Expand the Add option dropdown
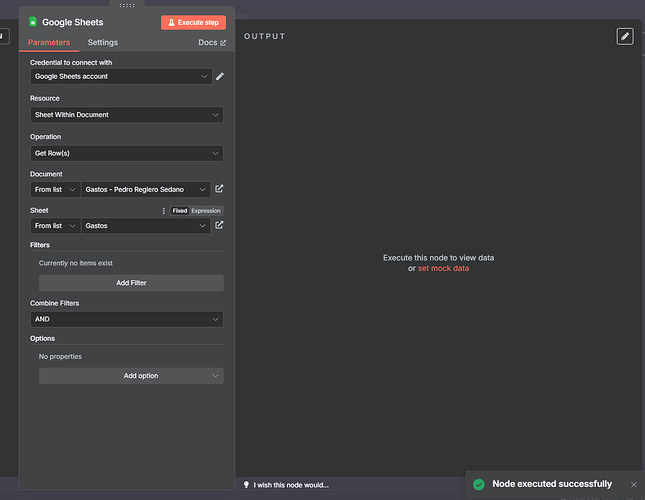 pyautogui.click(x=131, y=376)
